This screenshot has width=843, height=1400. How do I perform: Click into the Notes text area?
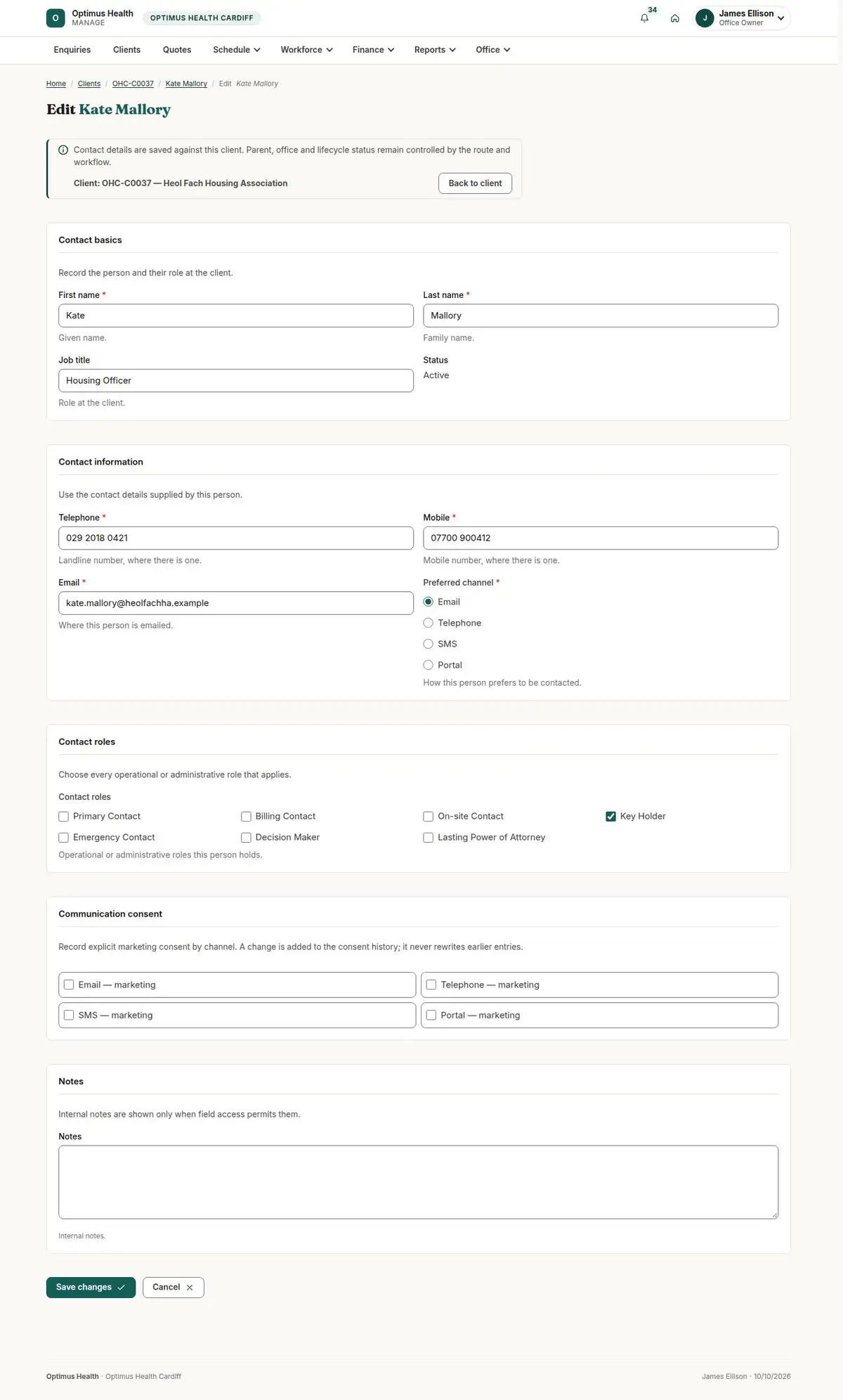click(x=418, y=1182)
